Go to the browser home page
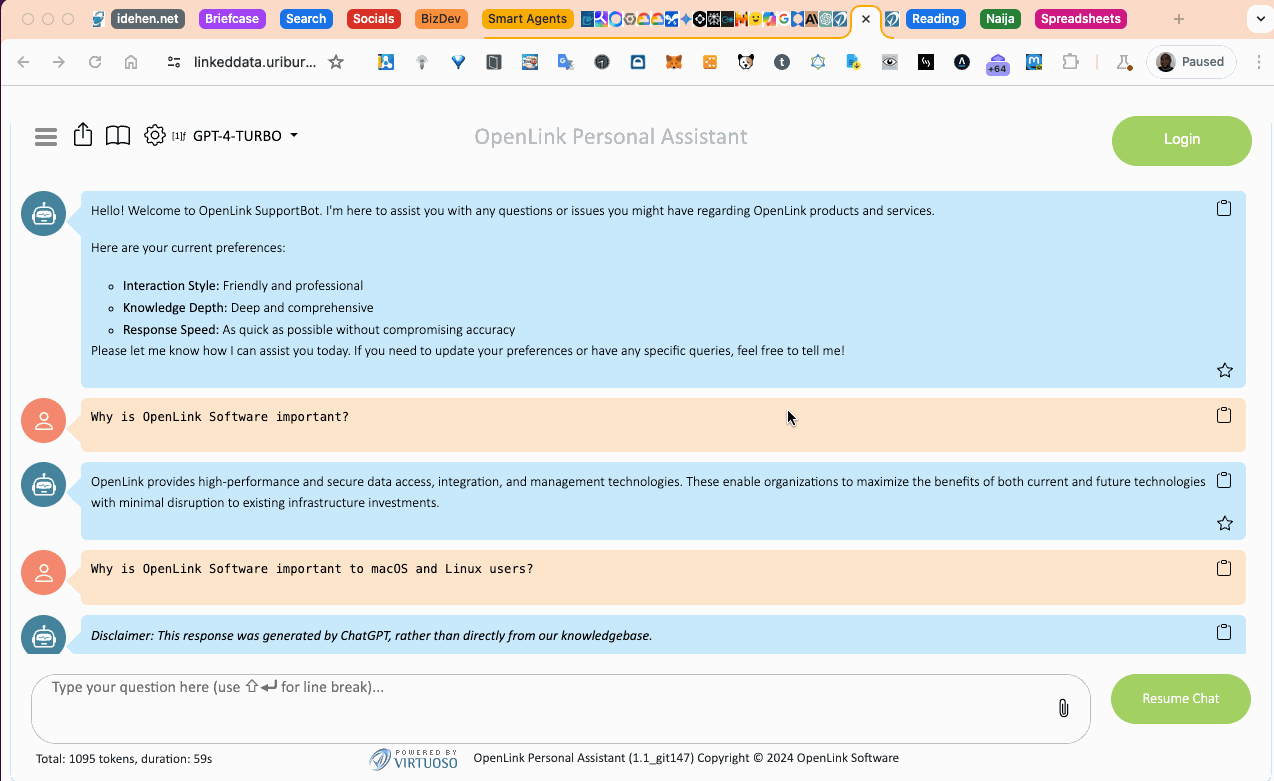1274x781 pixels. pyautogui.click(x=131, y=62)
